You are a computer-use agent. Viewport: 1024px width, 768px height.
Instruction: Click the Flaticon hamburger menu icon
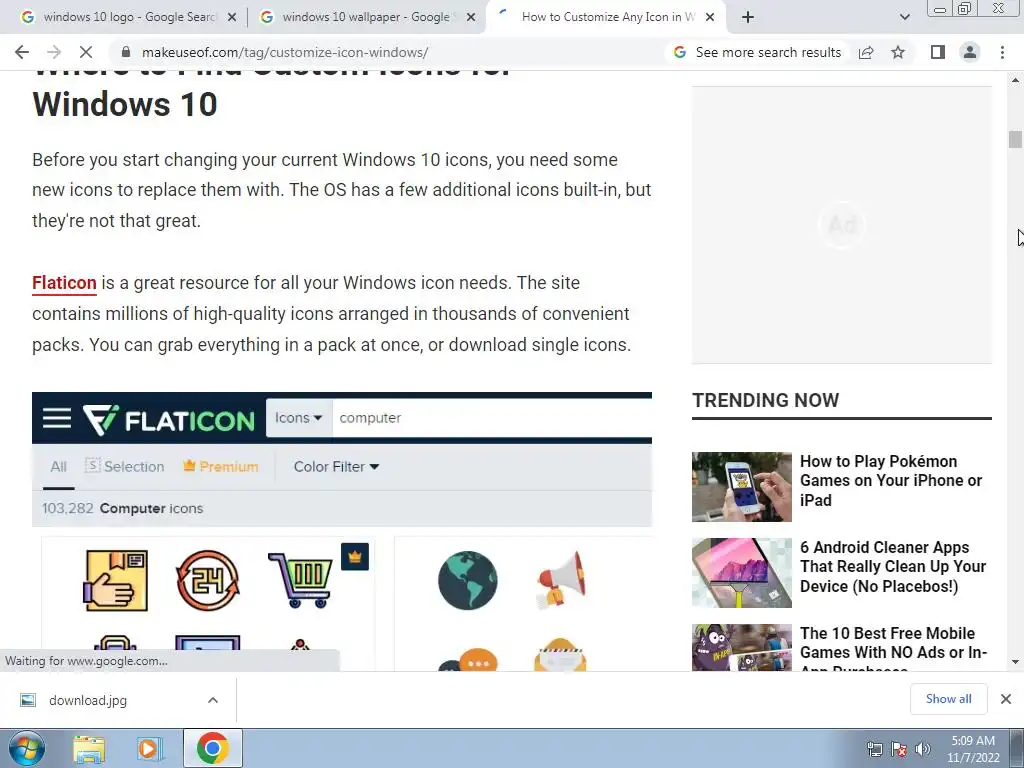(x=57, y=418)
